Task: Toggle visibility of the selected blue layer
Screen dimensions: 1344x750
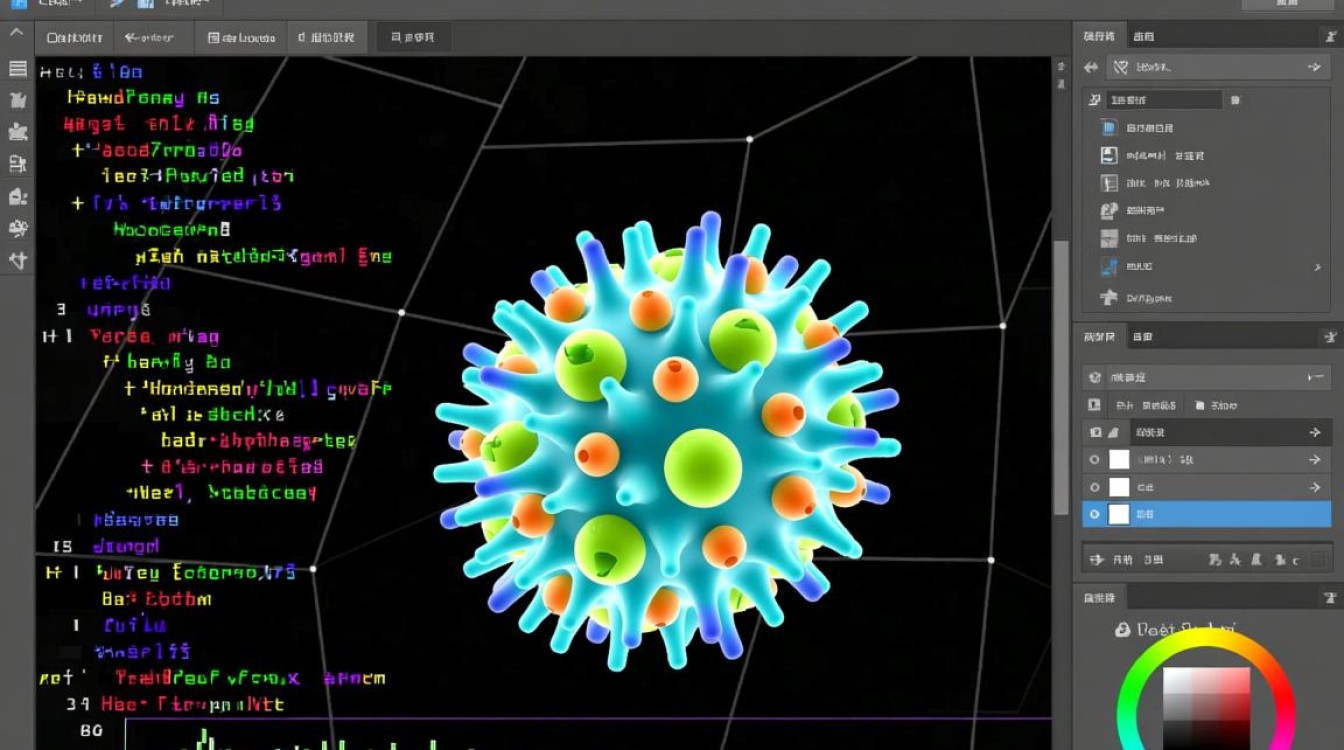Action: pyautogui.click(x=1095, y=514)
